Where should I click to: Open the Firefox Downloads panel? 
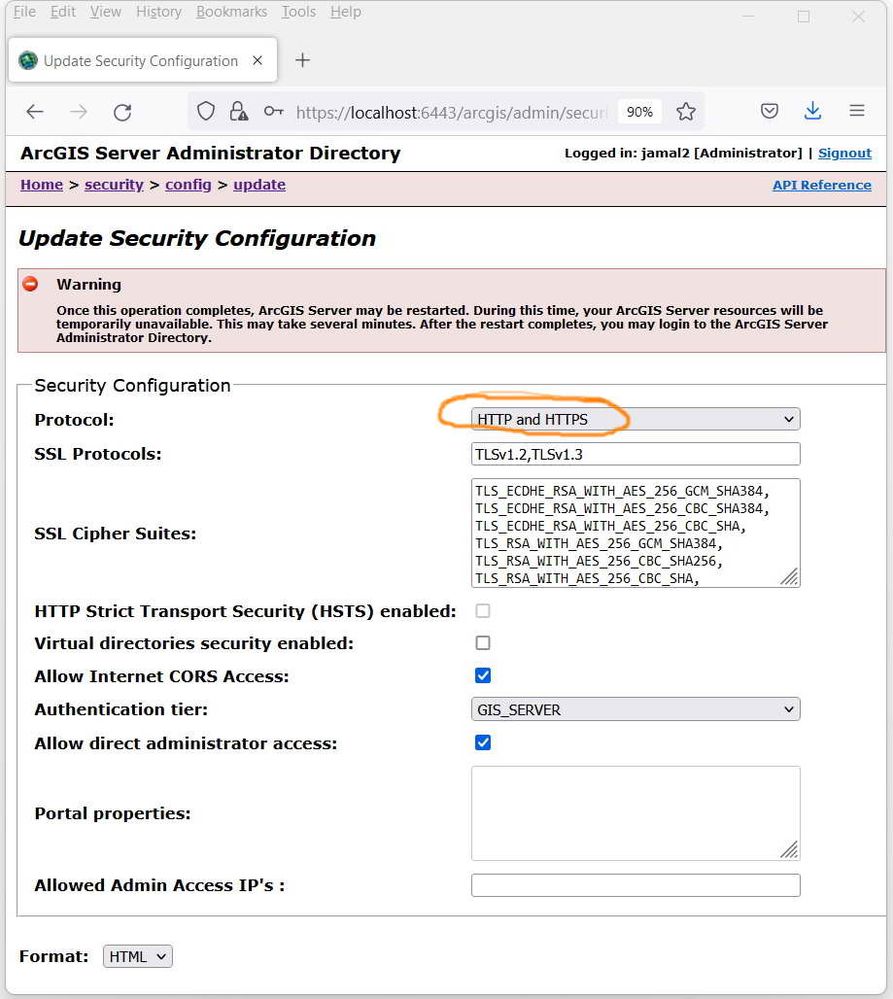(x=813, y=112)
